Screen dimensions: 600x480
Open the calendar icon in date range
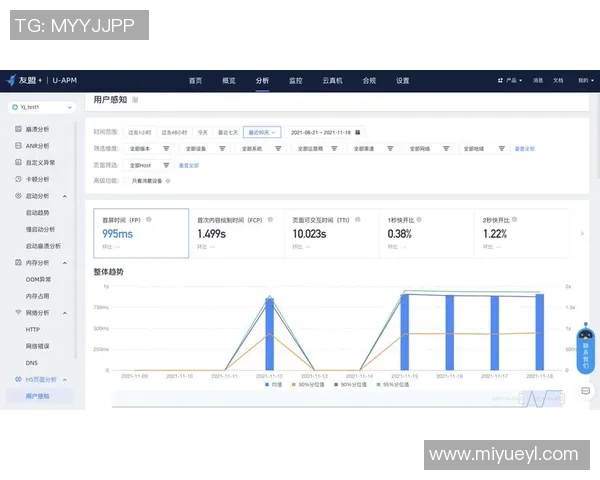(357, 132)
